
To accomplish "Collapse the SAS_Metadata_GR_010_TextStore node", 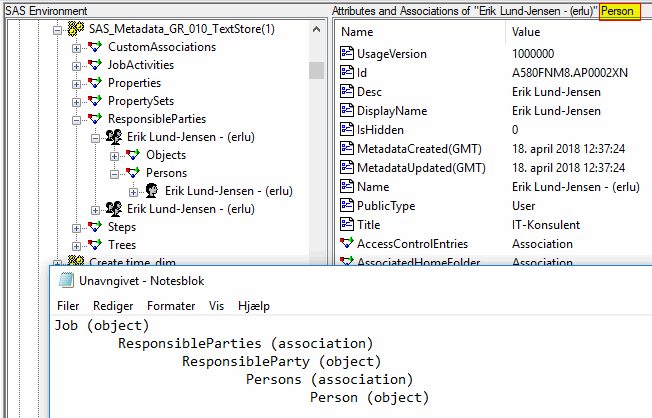I will click(x=57, y=29).
